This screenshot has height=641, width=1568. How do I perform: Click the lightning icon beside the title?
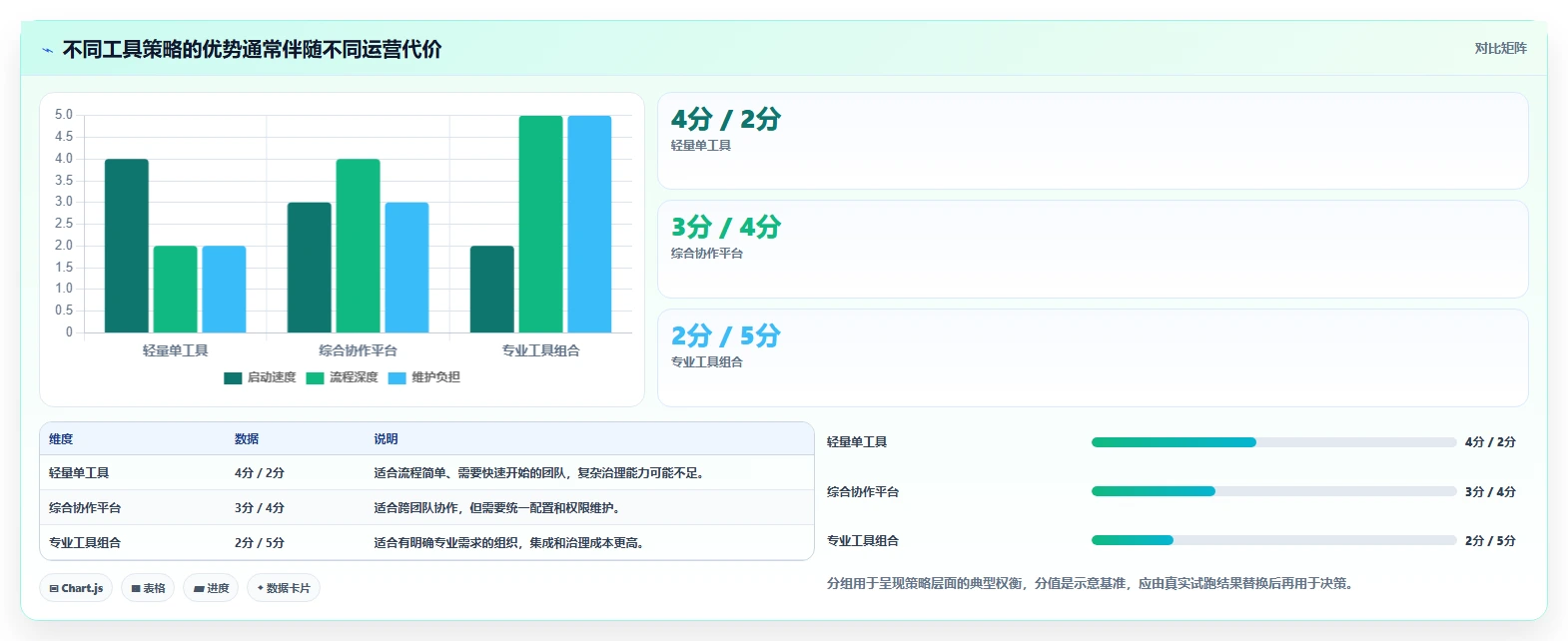pyautogui.click(x=47, y=50)
